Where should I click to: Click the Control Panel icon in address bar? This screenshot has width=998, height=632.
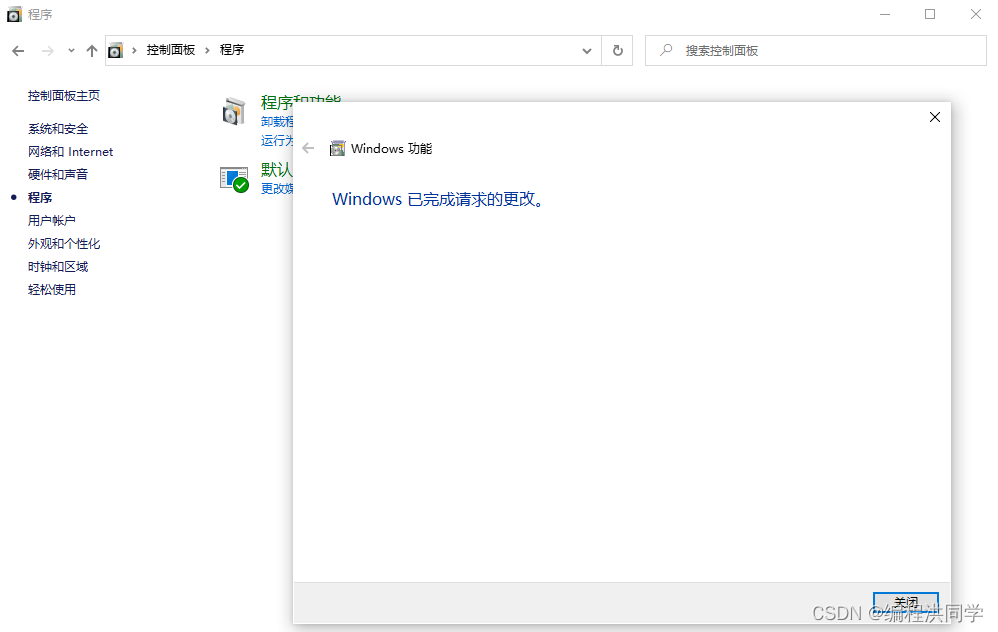(116, 50)
